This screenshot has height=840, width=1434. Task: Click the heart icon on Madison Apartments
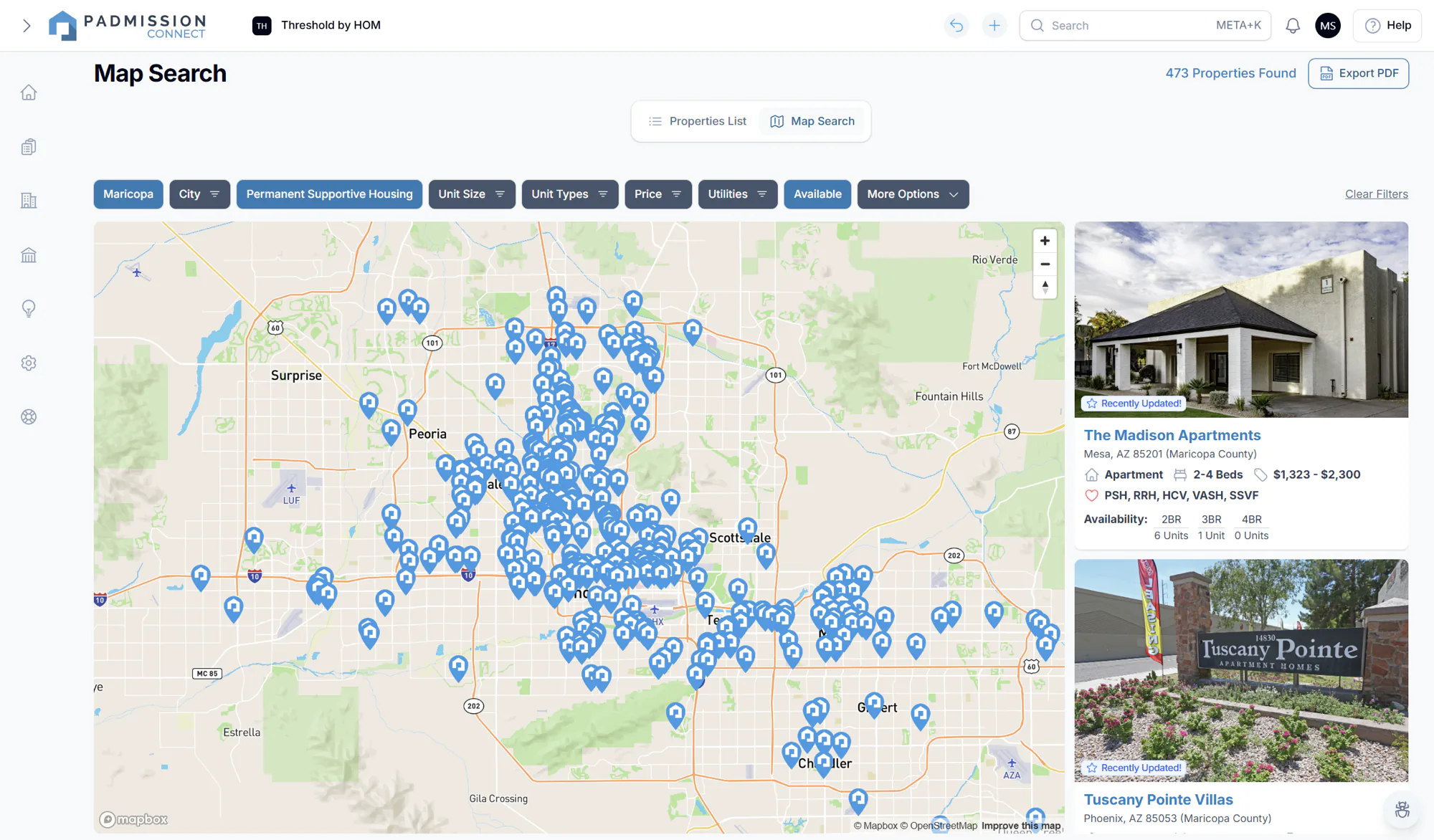click(x=1091, y=495)
